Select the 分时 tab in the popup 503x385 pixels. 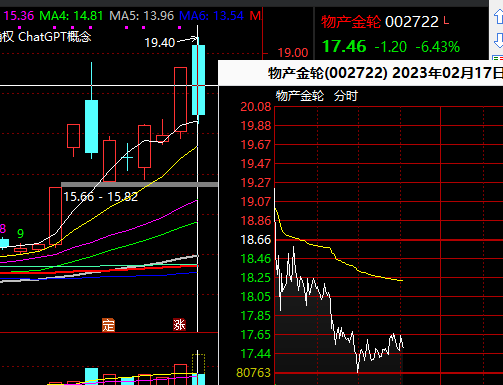click(345, 96)
